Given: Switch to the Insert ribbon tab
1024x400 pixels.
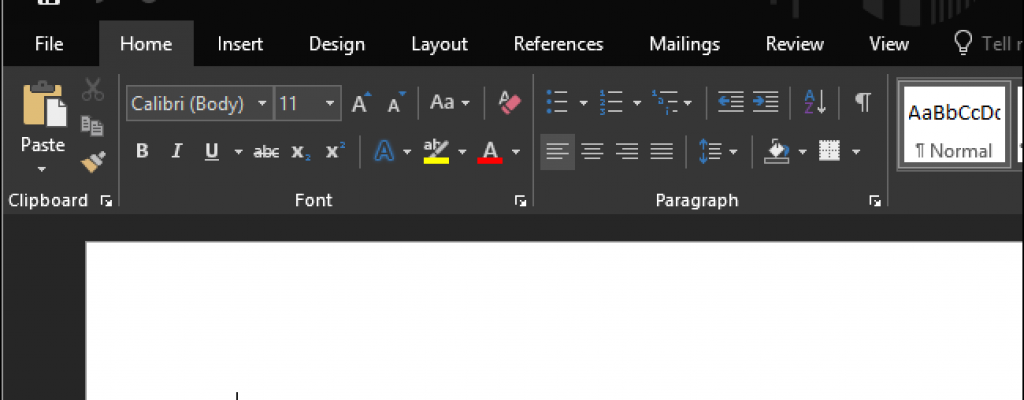Looking at the screenshot, I should coord(240,44).
